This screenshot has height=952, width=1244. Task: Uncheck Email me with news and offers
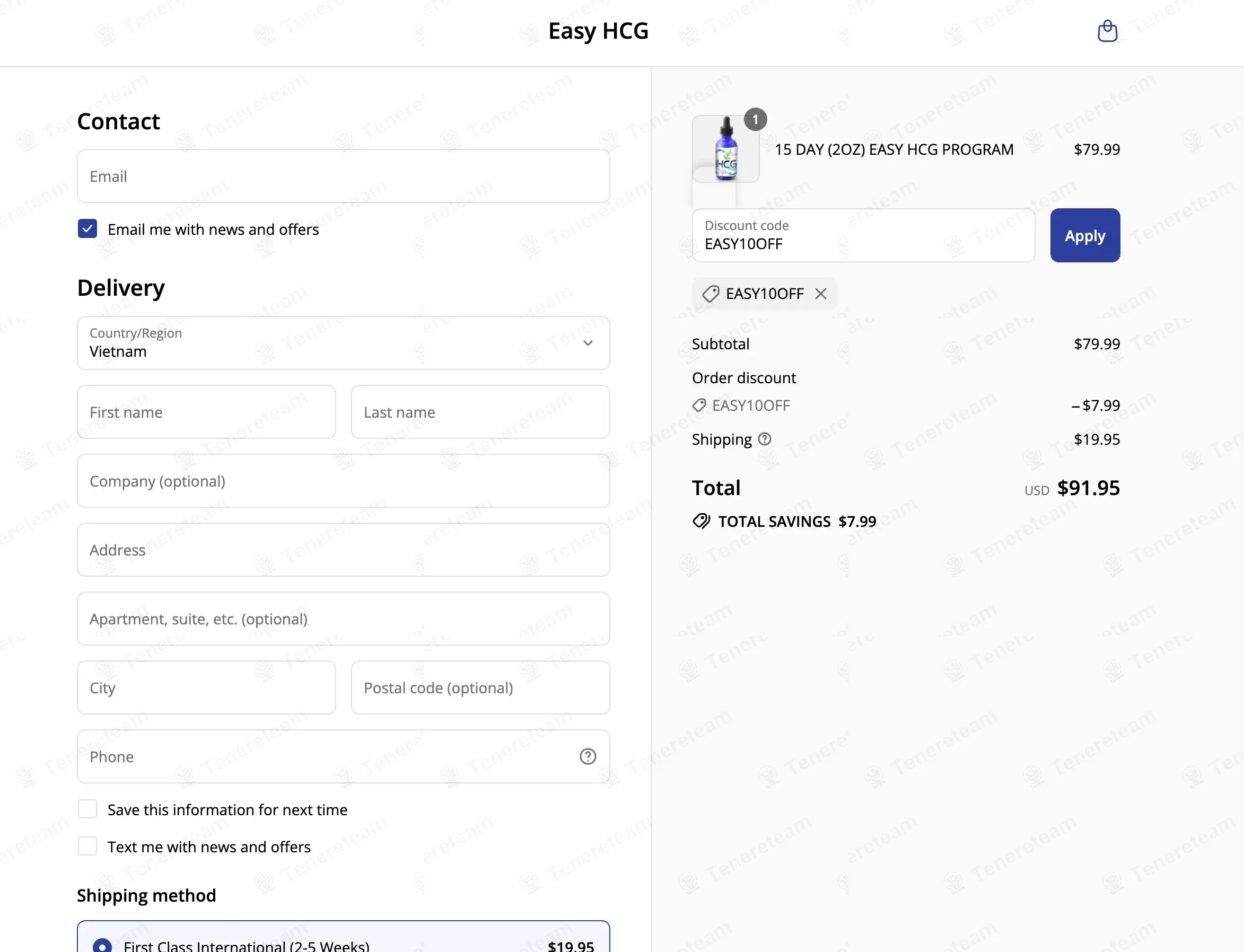[87, 229]
